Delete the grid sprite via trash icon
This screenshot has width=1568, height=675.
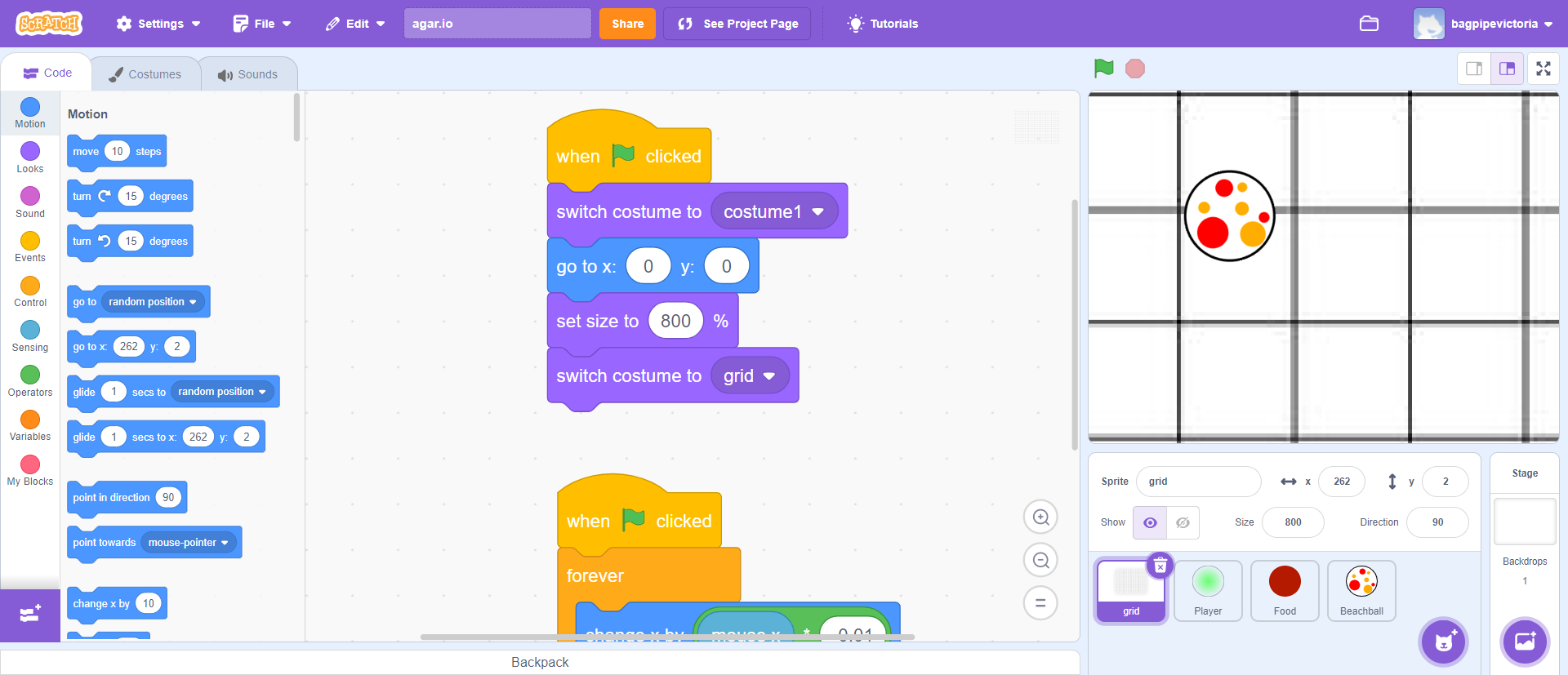pos(1160,566)
